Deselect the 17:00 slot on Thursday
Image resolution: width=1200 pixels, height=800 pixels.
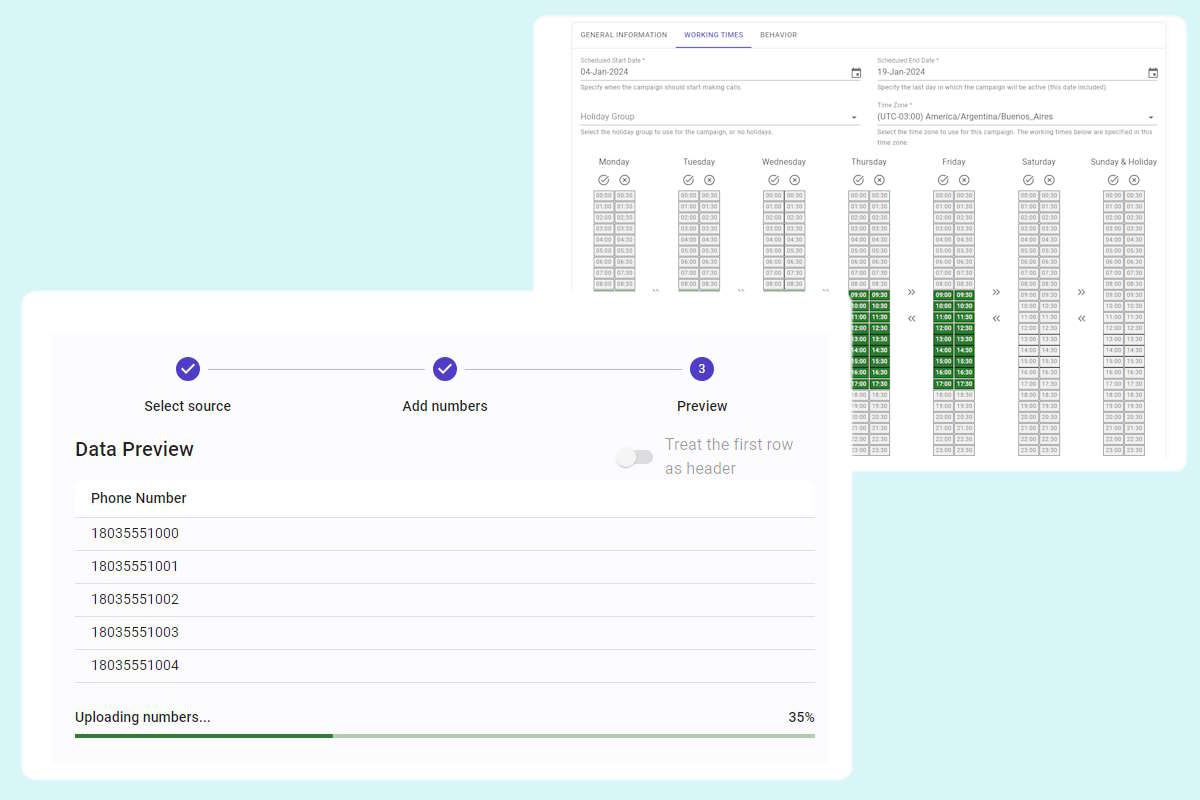click(x=860, y=382)
